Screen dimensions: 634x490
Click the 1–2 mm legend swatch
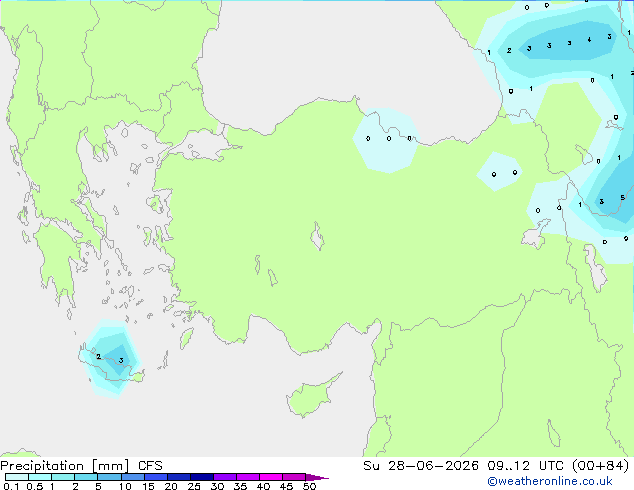[x=63, y=477]
